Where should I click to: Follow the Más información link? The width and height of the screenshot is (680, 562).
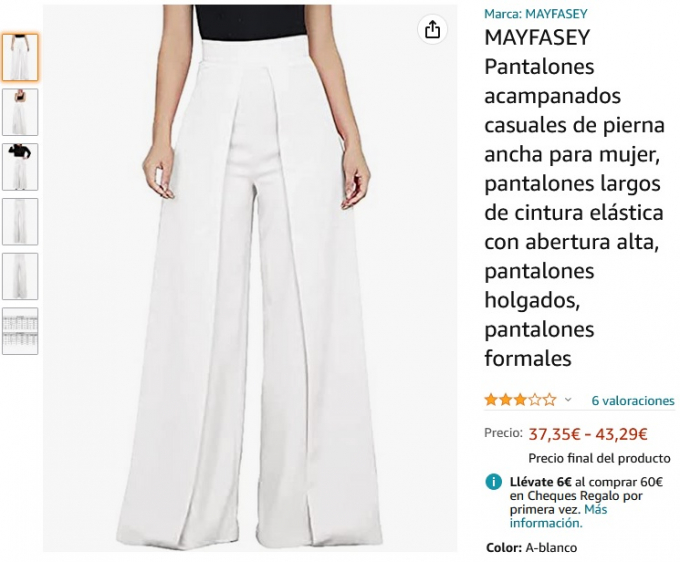(x=558, y=516)
